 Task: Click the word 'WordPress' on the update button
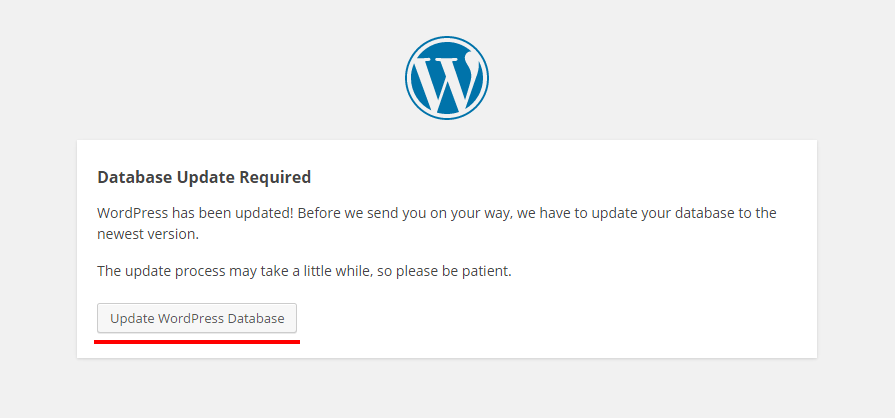[x=191, y=319]
